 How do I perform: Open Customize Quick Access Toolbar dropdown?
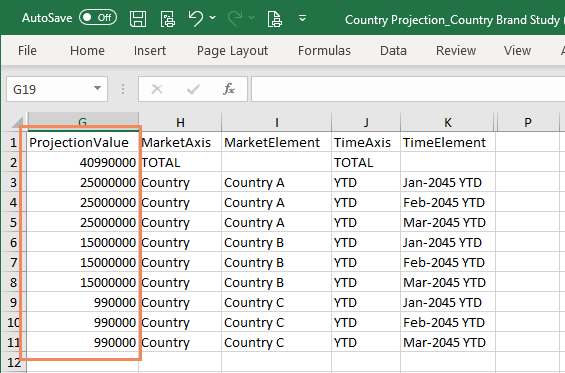point(303,18)
